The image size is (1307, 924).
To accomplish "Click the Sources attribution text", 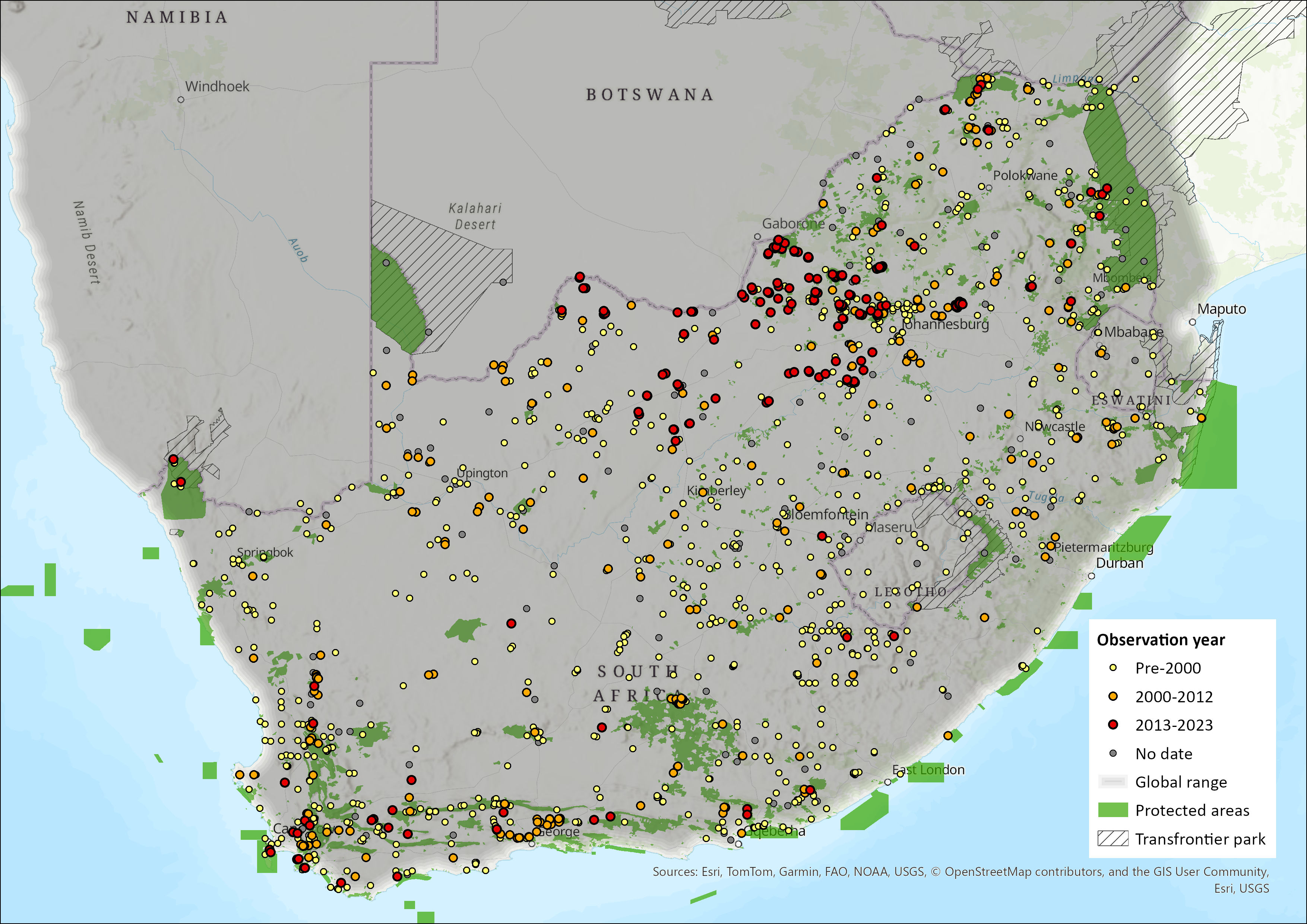I will (x=961, y=871).
